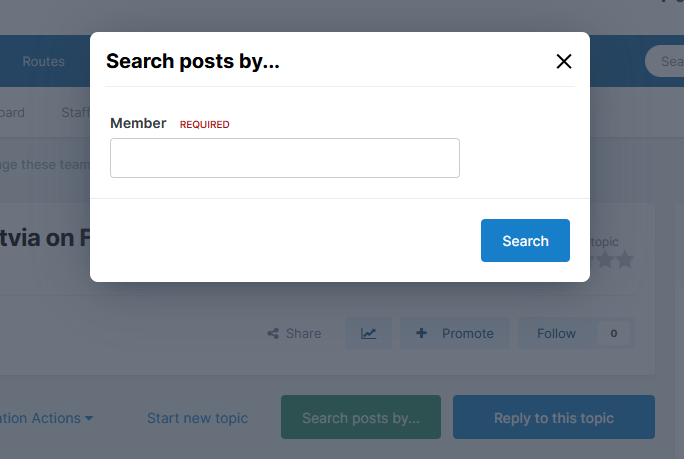Click the plus icon on Promote
This screenshot has height=459, width=684.
(x=422, y=333)
